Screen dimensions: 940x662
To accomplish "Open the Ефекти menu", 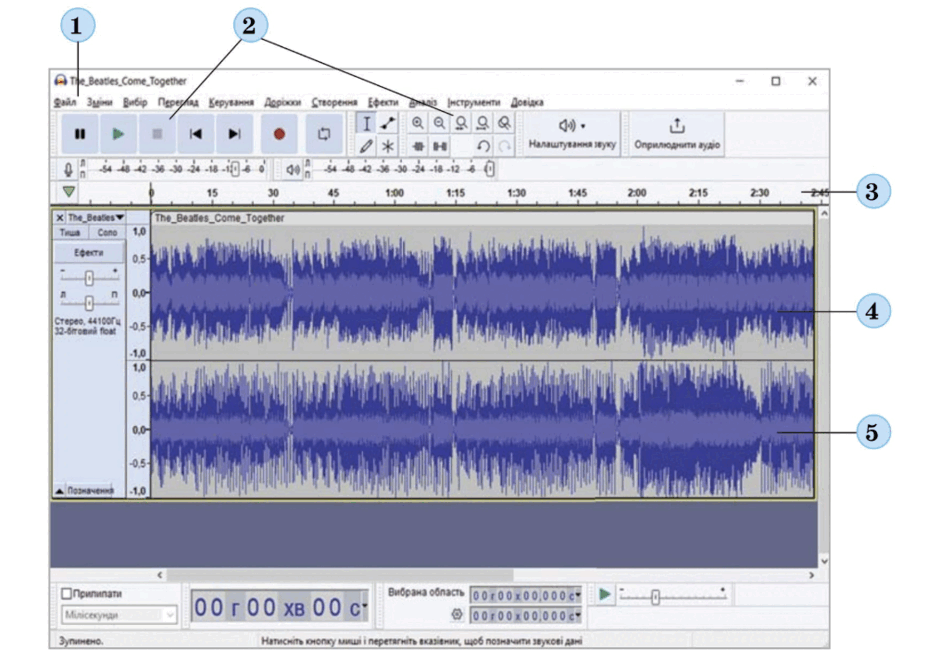I will 382,103.
